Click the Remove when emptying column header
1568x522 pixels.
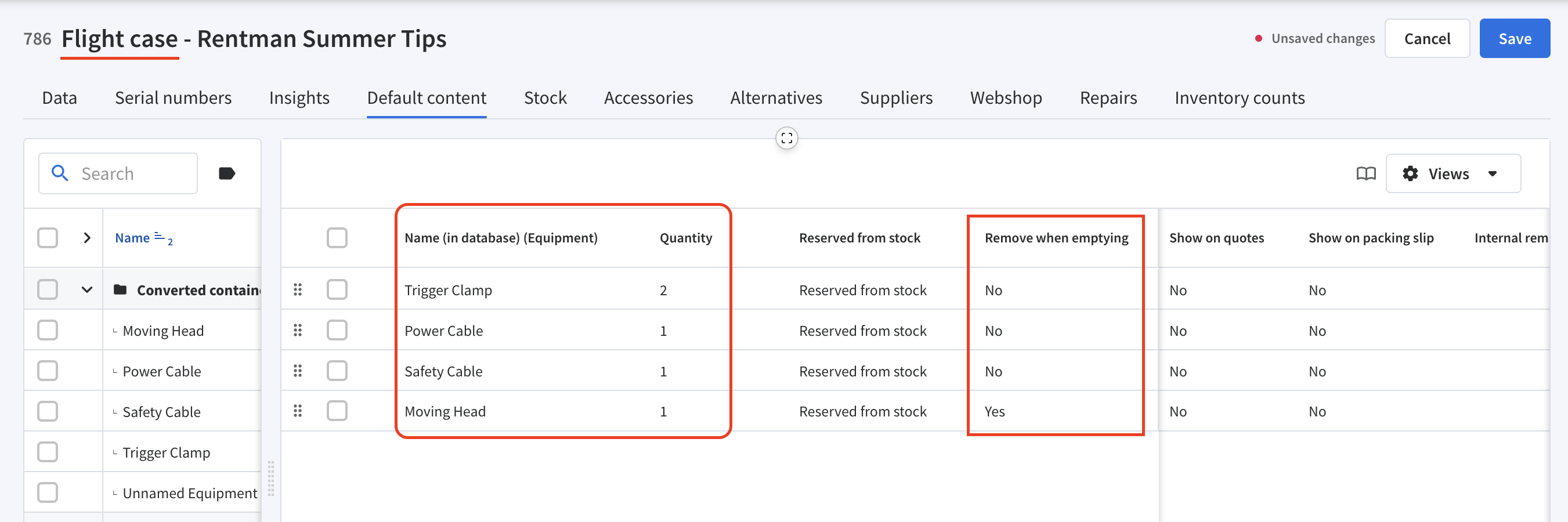click(1056, 238)
